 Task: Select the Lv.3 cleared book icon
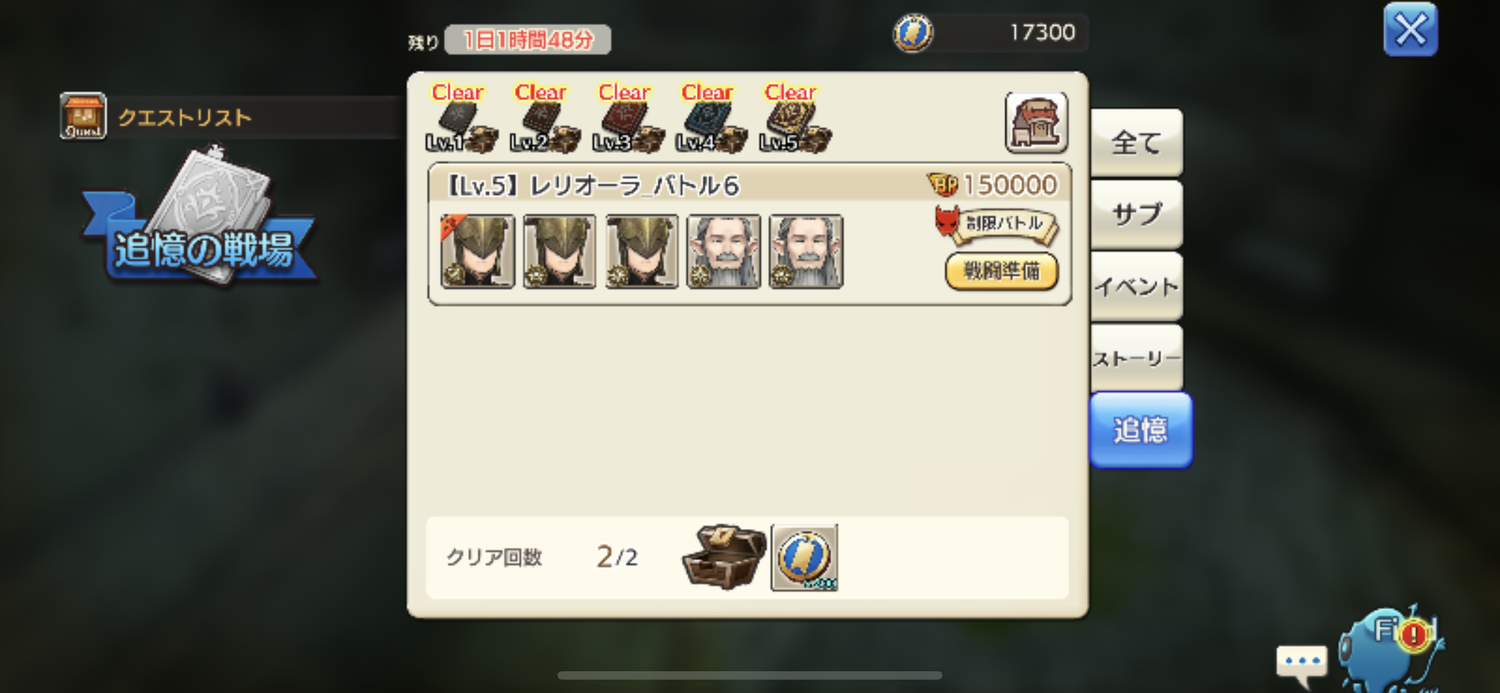click(x=624, y=120)
